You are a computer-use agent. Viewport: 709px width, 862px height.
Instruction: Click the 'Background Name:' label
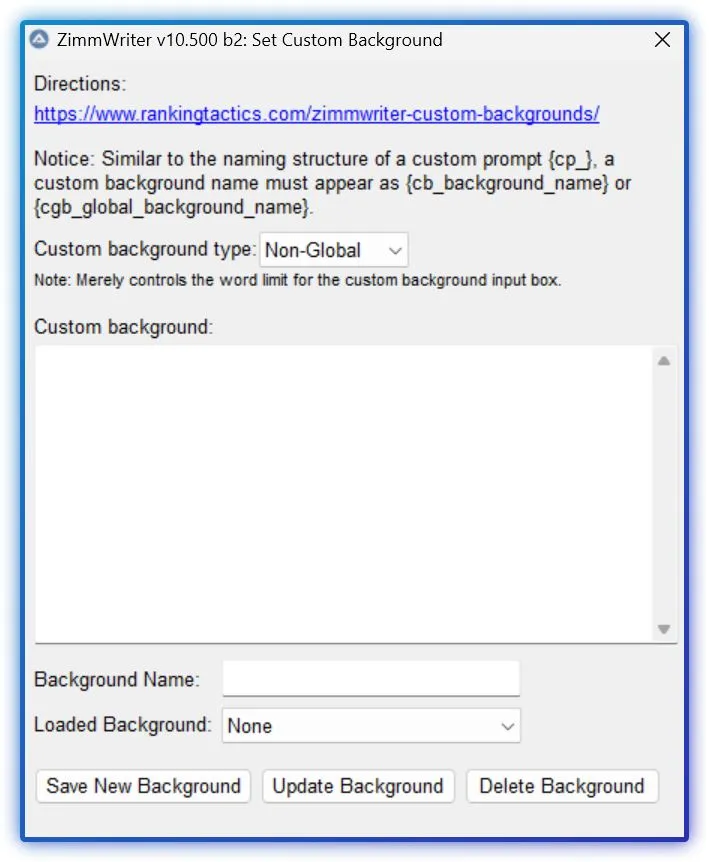point(117,679)
